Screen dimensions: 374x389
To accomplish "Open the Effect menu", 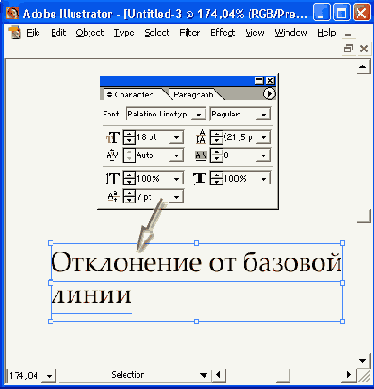I will coord(222,33).
